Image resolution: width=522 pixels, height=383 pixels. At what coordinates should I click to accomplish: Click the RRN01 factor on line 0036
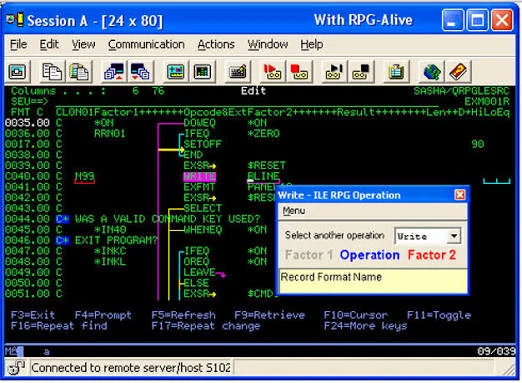(x=110, y=134)
